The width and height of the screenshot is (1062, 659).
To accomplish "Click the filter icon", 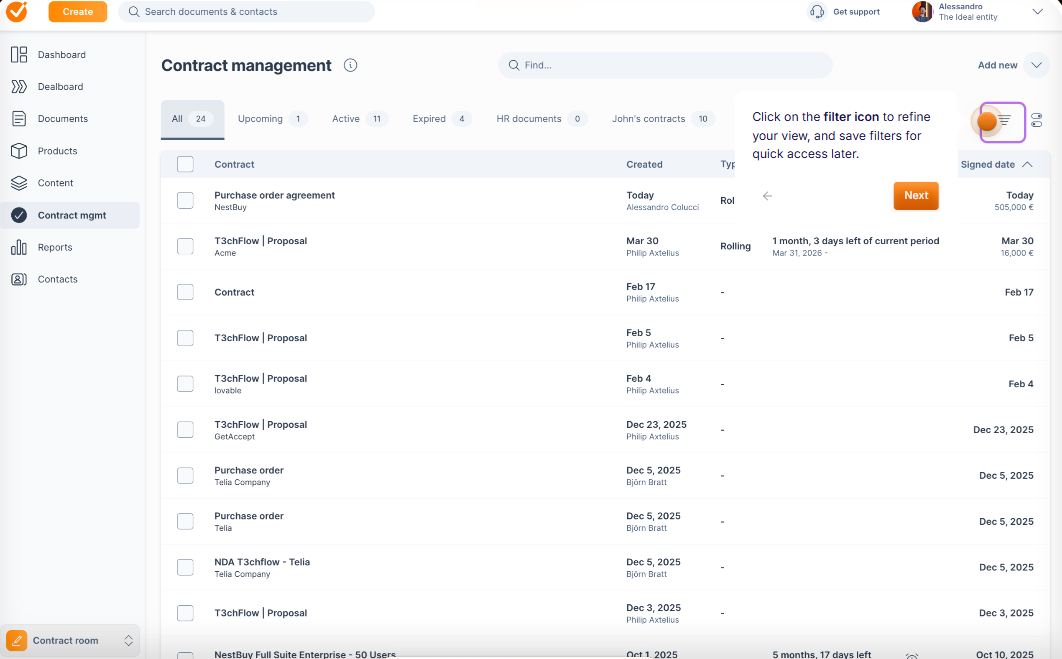I will click(1003, 121).
